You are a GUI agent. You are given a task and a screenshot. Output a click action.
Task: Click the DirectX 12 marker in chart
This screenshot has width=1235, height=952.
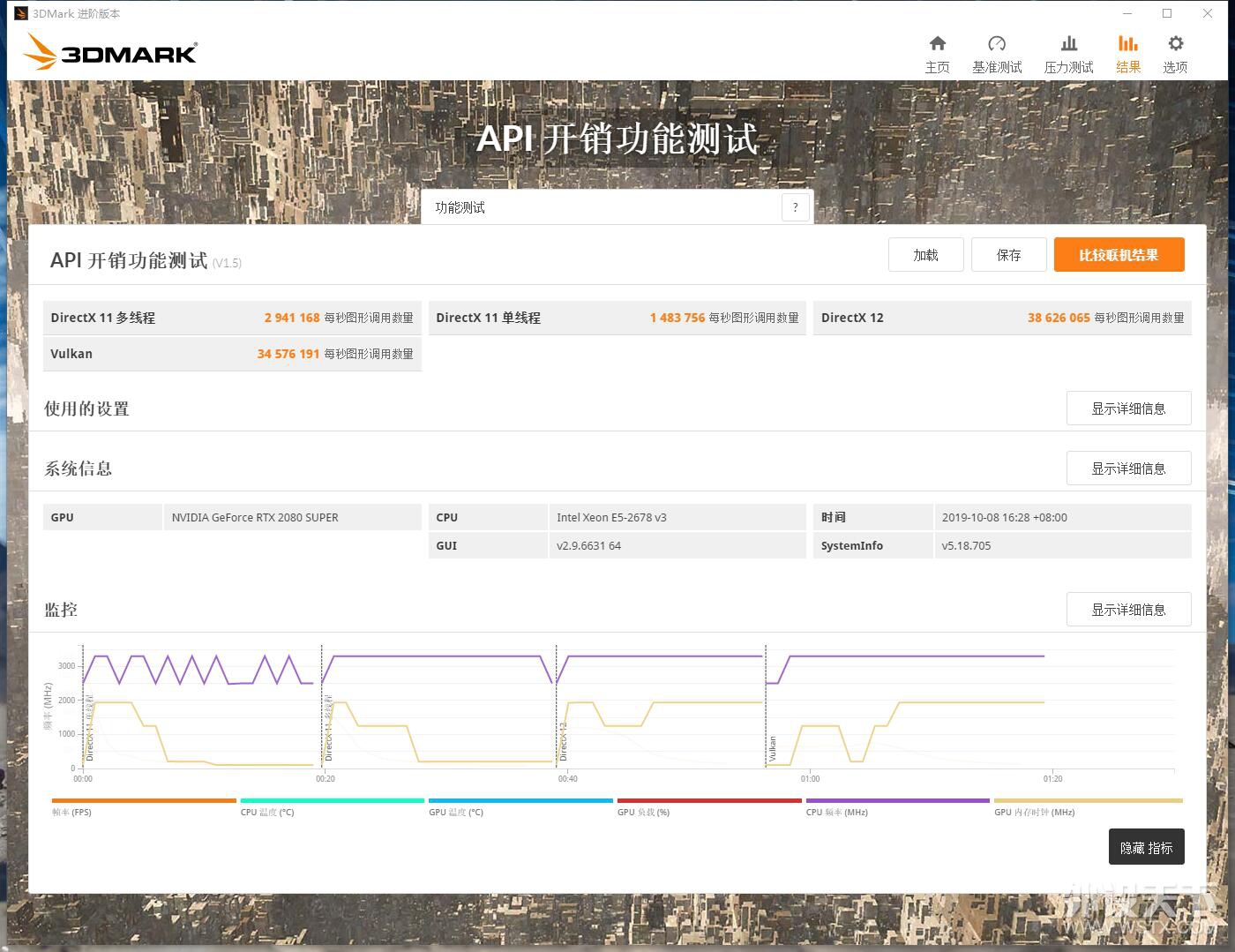pyautogui.click(x=563, y=742)
